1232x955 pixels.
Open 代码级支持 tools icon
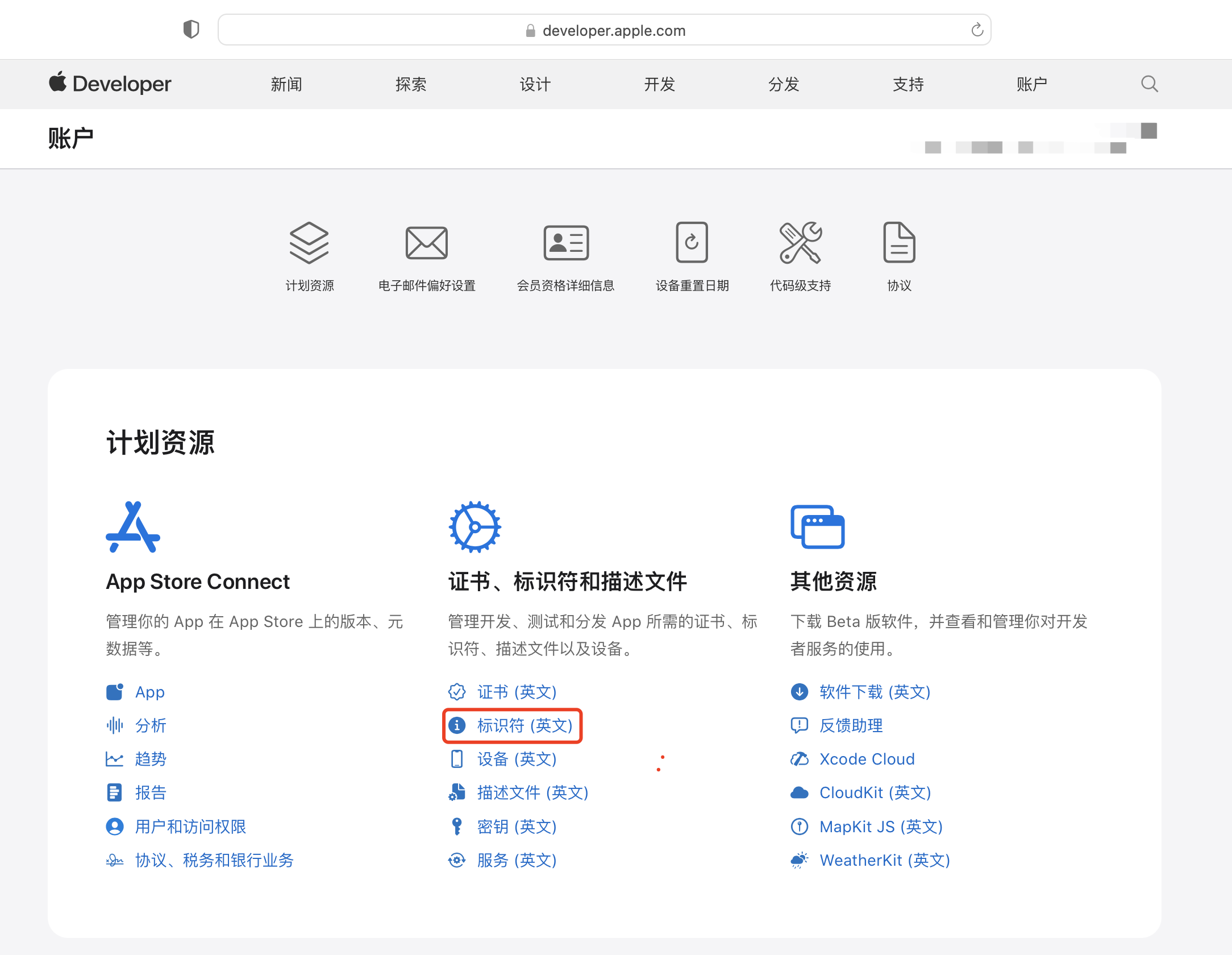click(800, 243)
